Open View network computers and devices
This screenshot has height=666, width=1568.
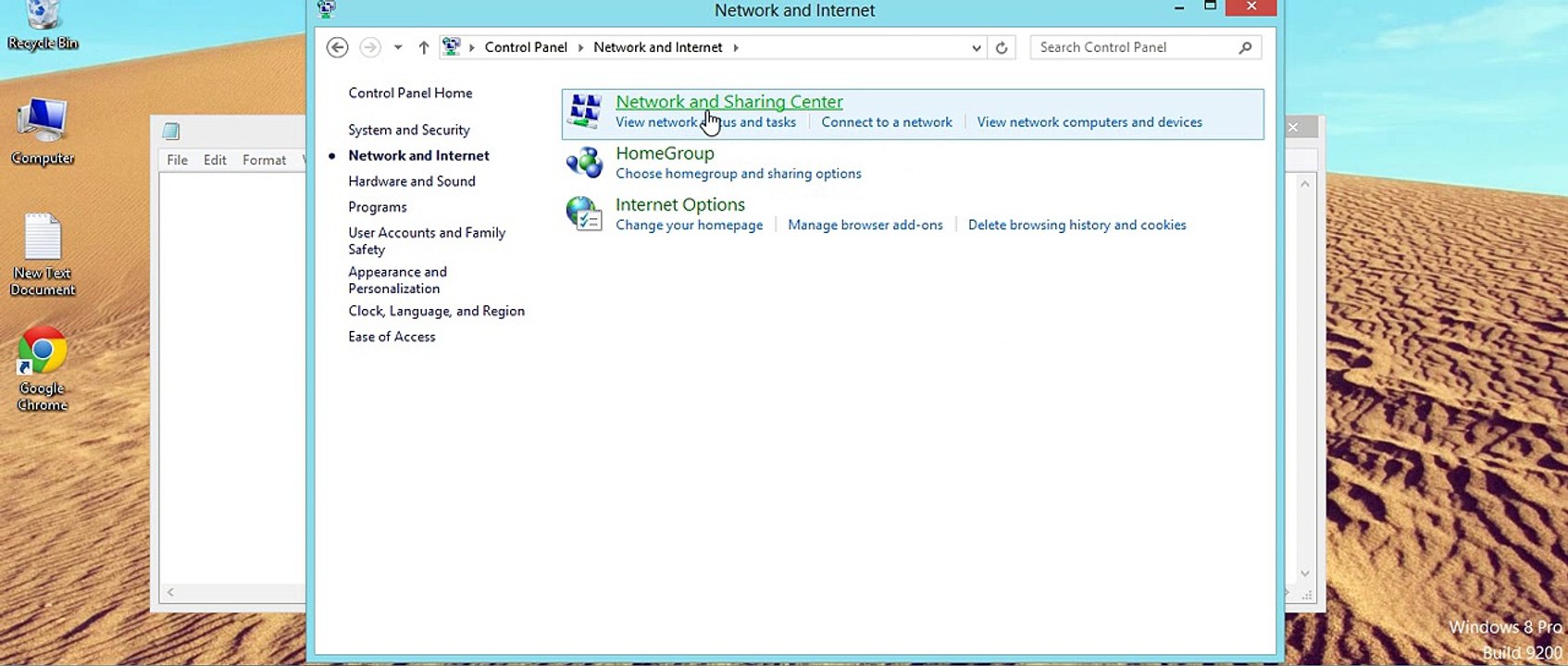tap(1089, 122)
